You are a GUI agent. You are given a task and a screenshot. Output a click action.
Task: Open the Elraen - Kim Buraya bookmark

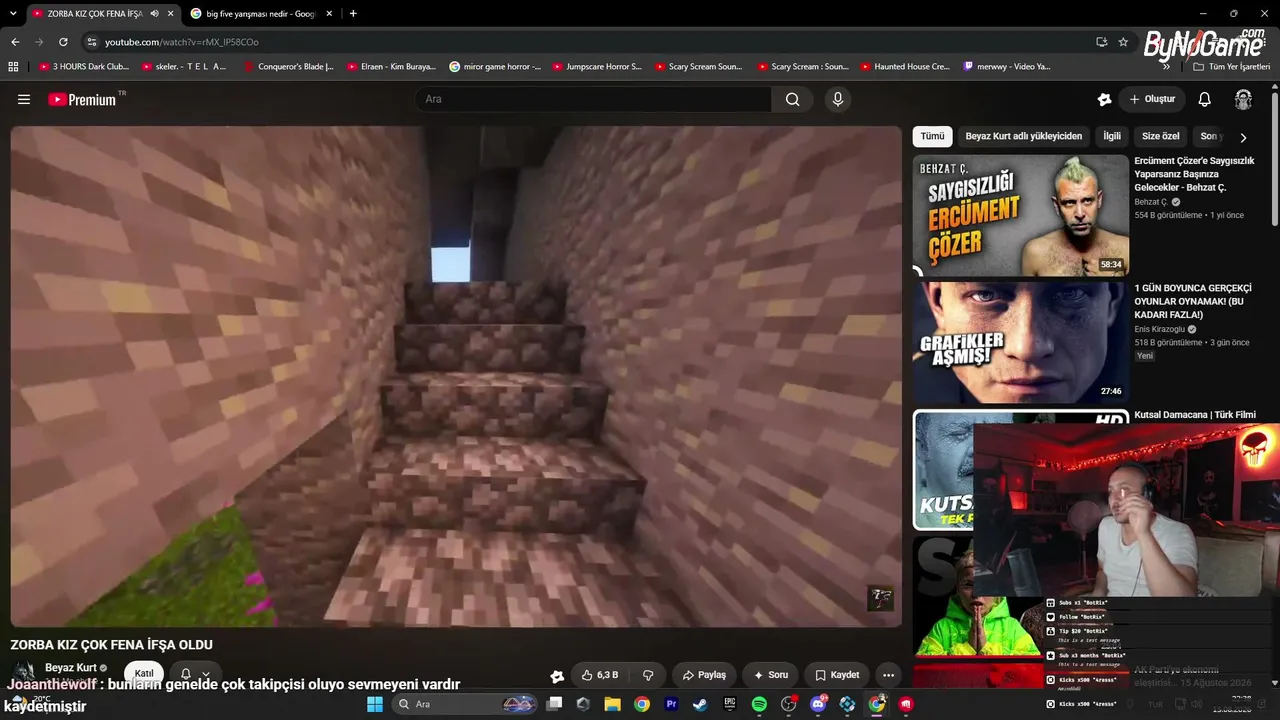click(x=392, y=67)
